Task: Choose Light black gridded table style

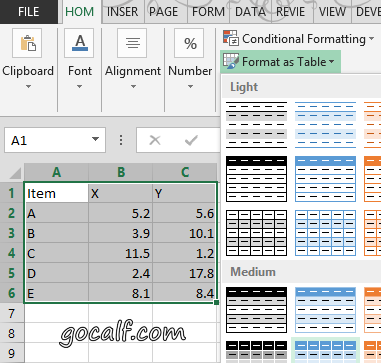Action: click(256, 233)
